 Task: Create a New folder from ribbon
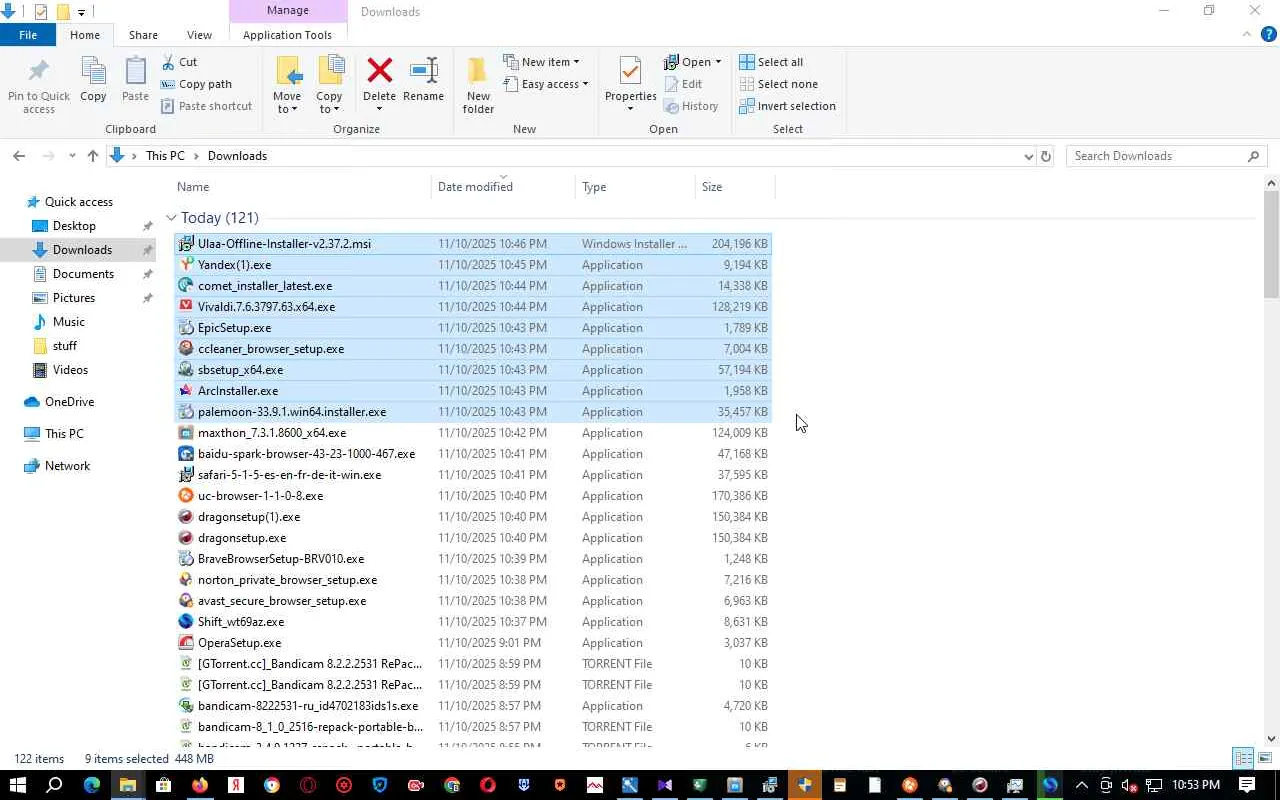(x=478, y=84)
